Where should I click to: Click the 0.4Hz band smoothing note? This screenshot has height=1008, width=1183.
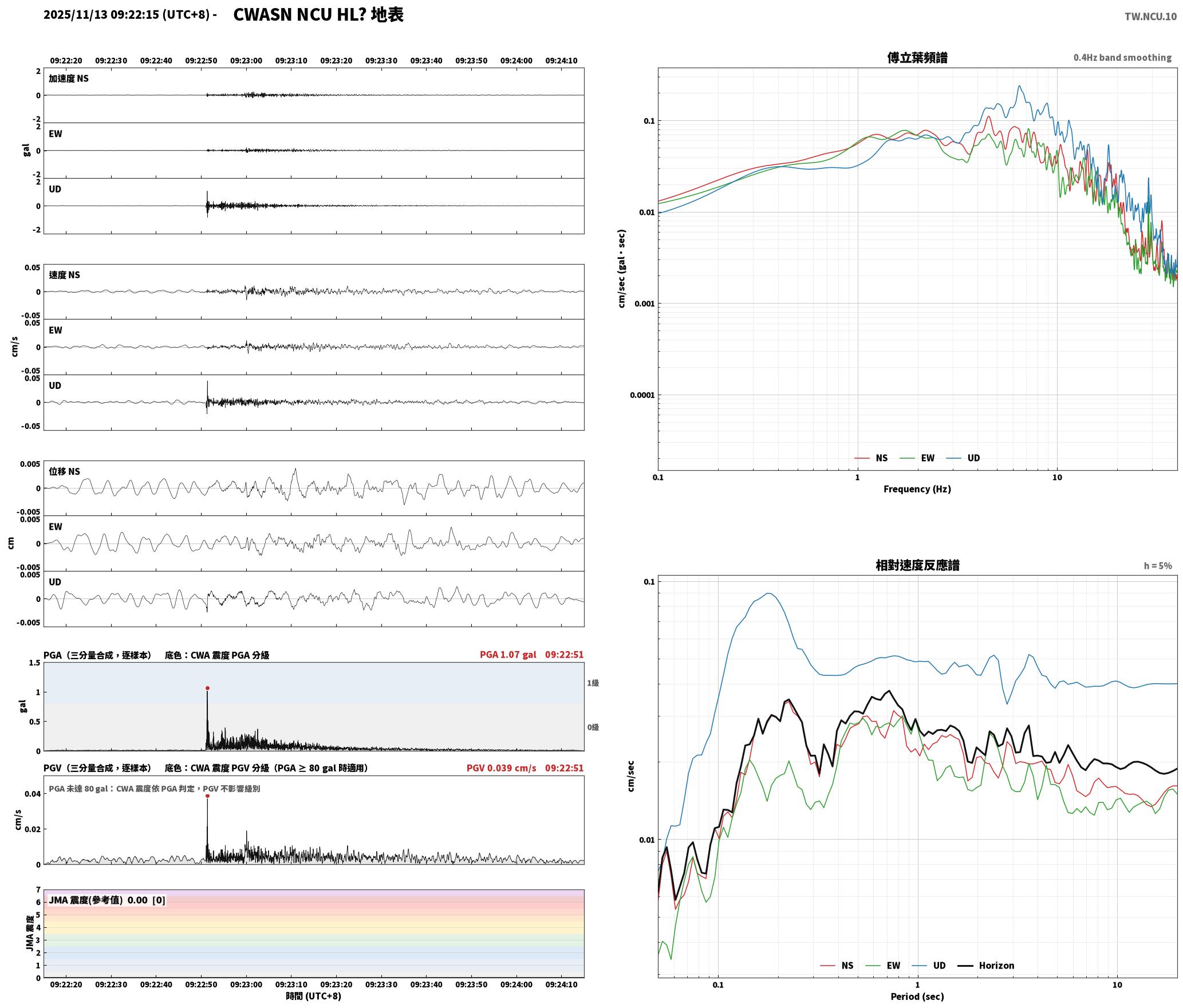[1122, 57]
